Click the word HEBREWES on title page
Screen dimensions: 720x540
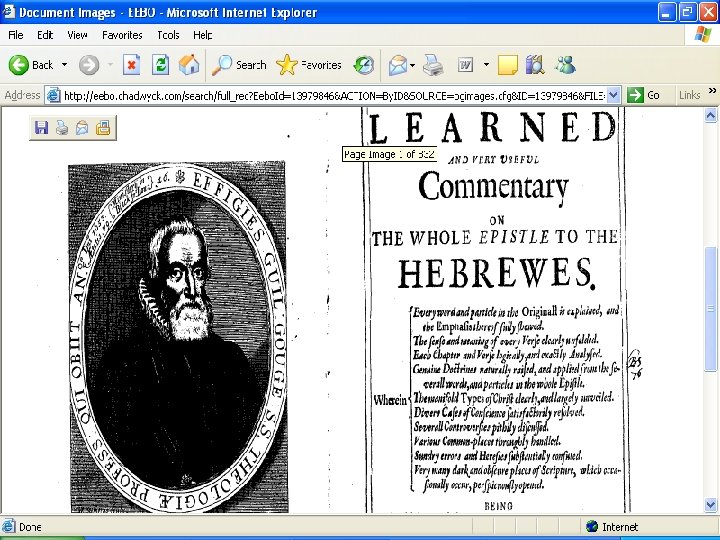click(496, 273)
